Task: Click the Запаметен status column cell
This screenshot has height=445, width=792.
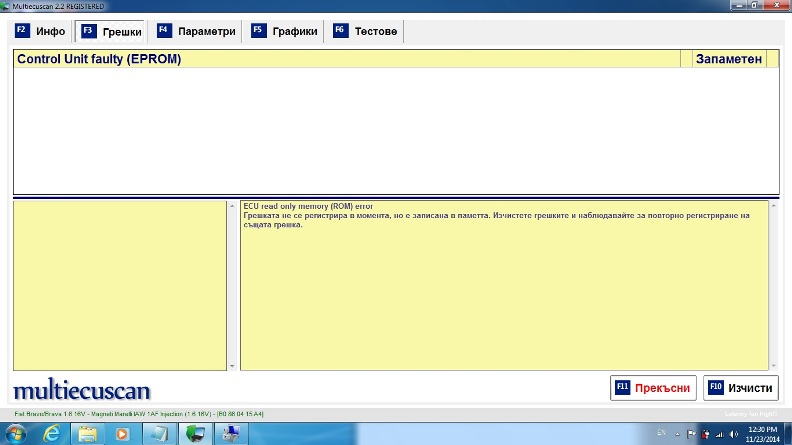Action: pos(736,59)
